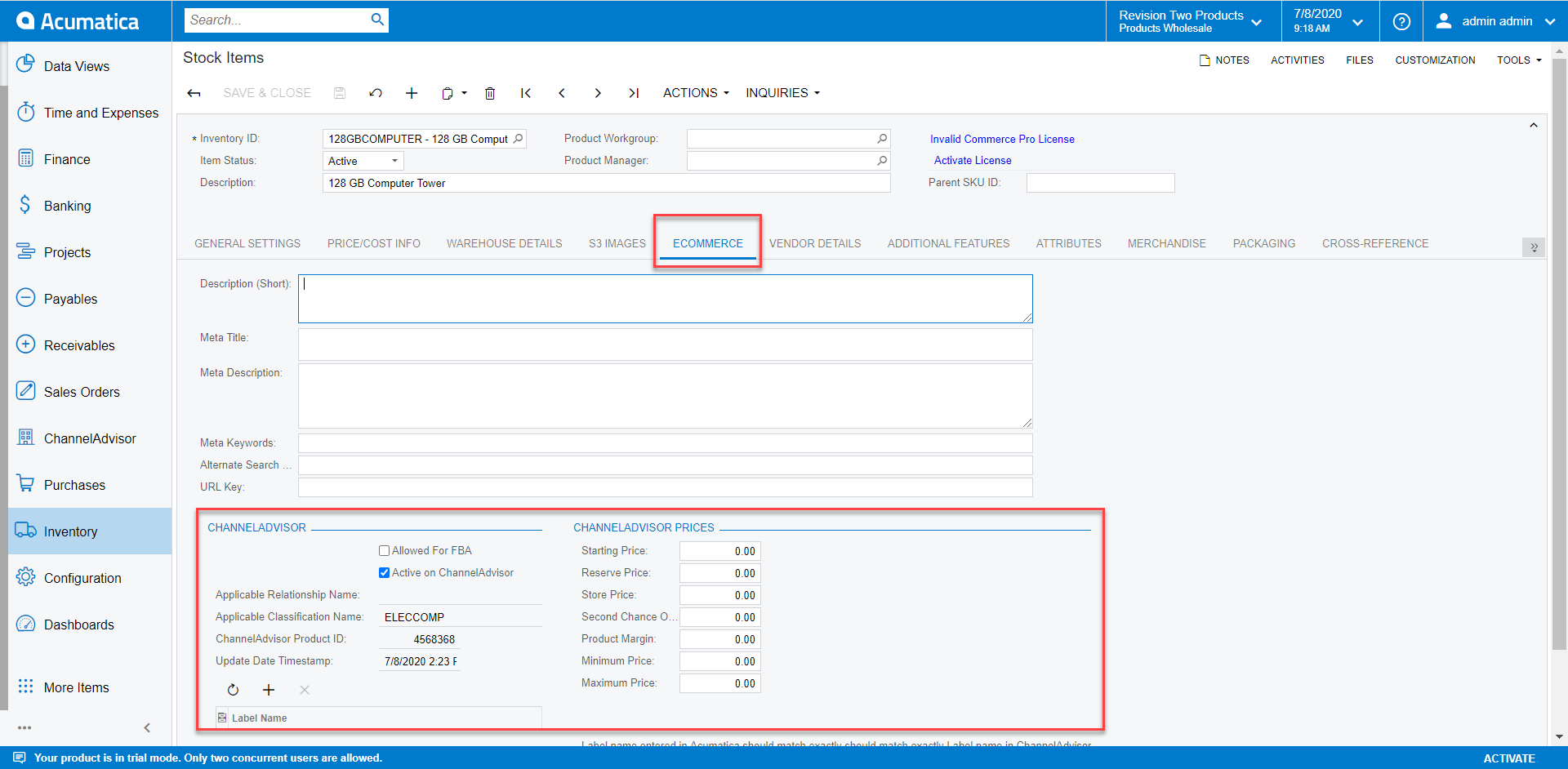Open the Receivables workspace

click(90, 345)
